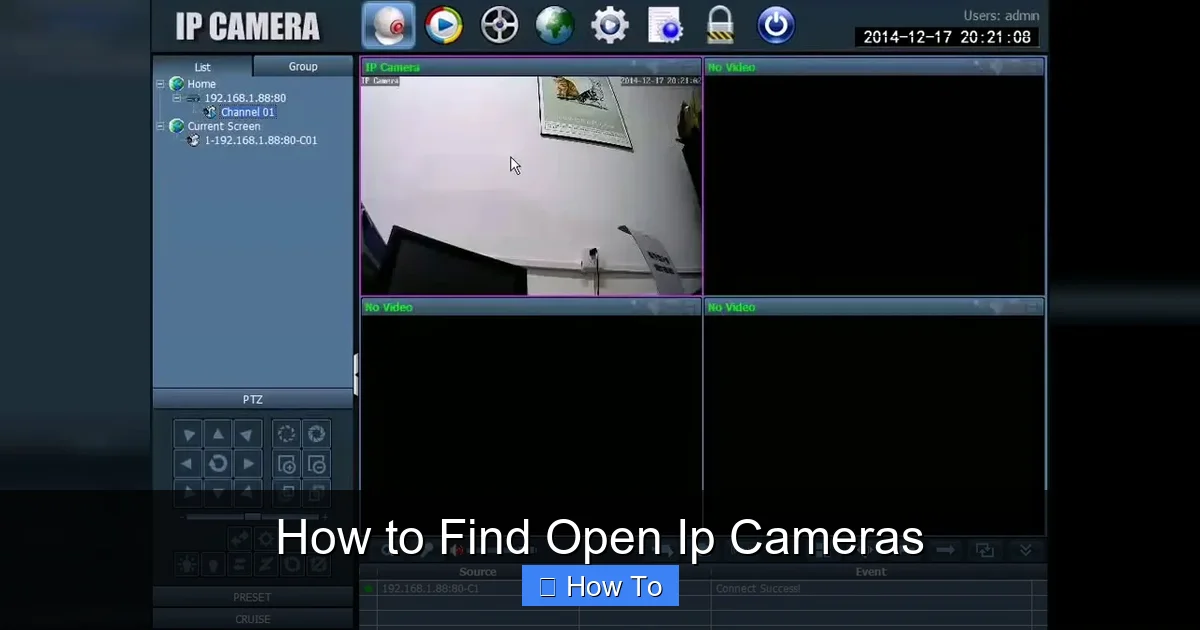1200x630 pixels.
Task: Click the PTZ zoom out minus icon
Action: (317, 464)
